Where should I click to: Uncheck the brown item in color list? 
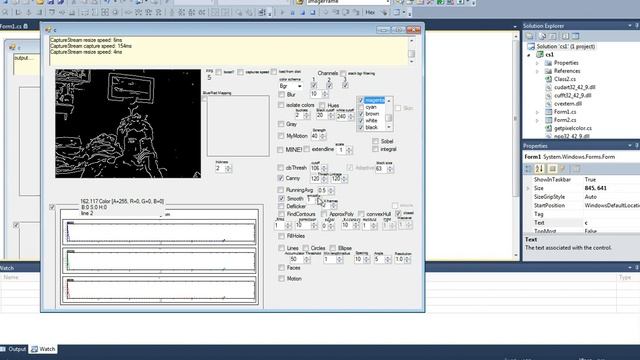pyautogui.click(x=361, y=114)
